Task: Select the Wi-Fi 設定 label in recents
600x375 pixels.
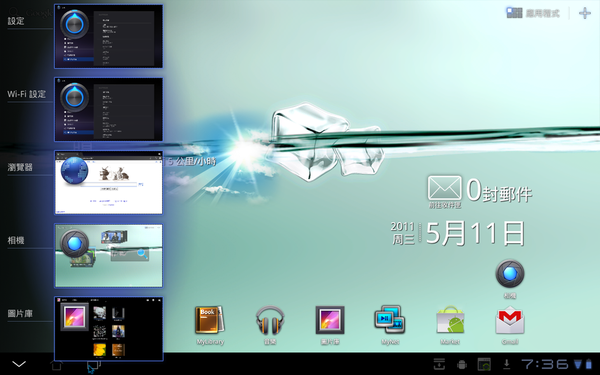Action: pyautogui.click(x=26, y=94)
